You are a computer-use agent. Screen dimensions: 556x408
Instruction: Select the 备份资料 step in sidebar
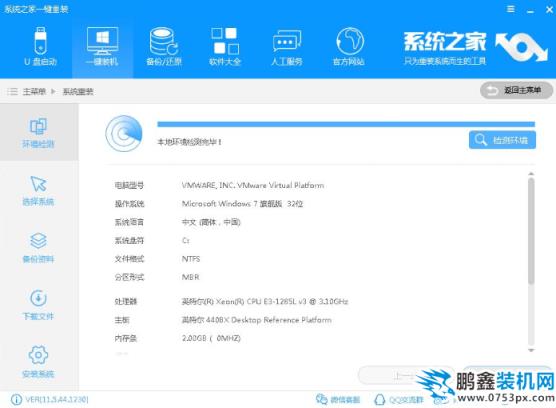[38, 248]
